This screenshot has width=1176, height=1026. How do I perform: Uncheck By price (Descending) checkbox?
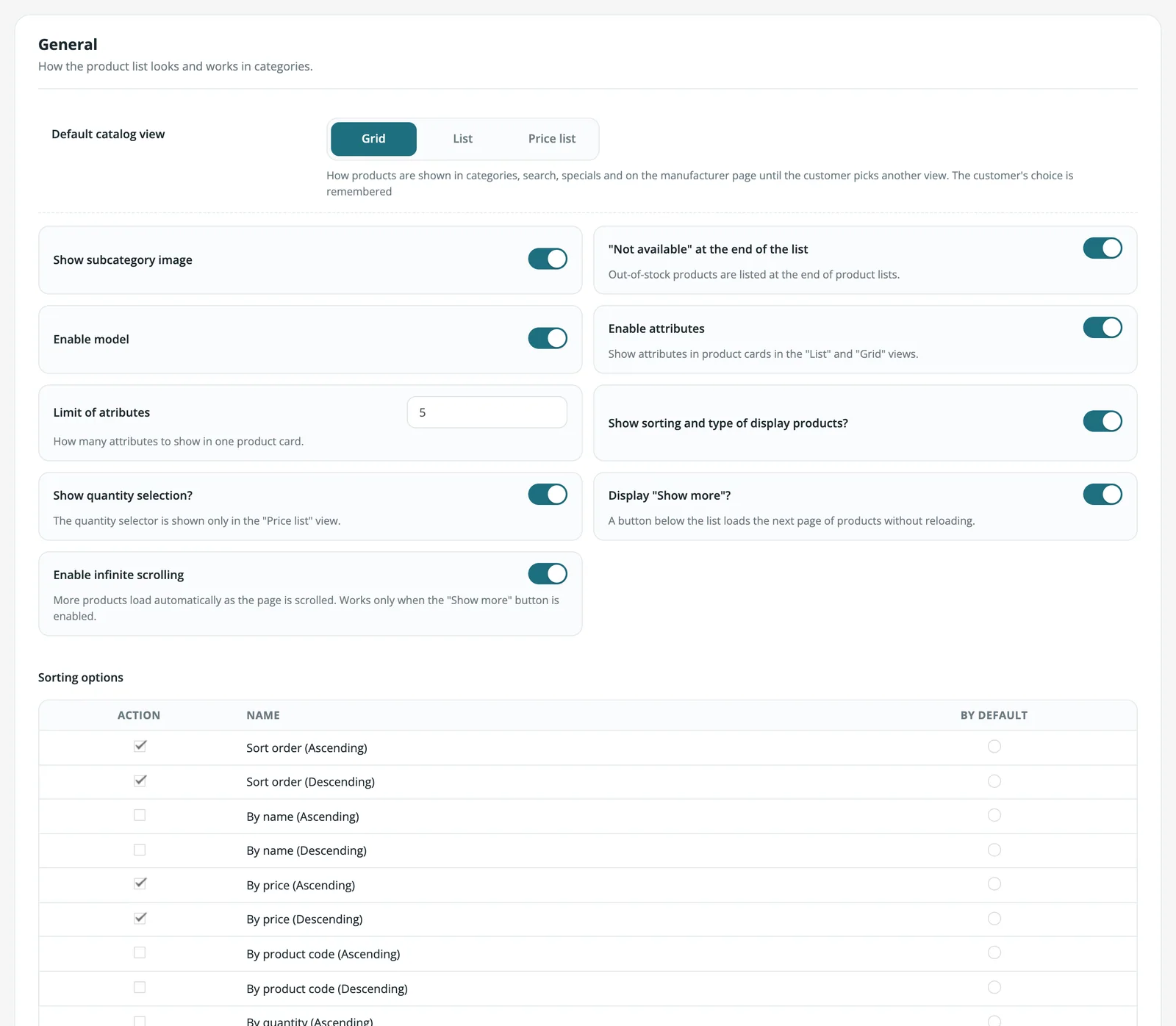point(140,919)
